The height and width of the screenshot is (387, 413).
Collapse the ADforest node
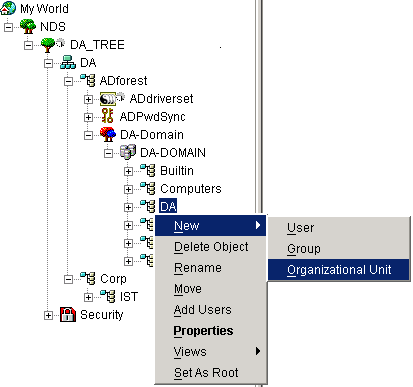click(x=68, y=81)
